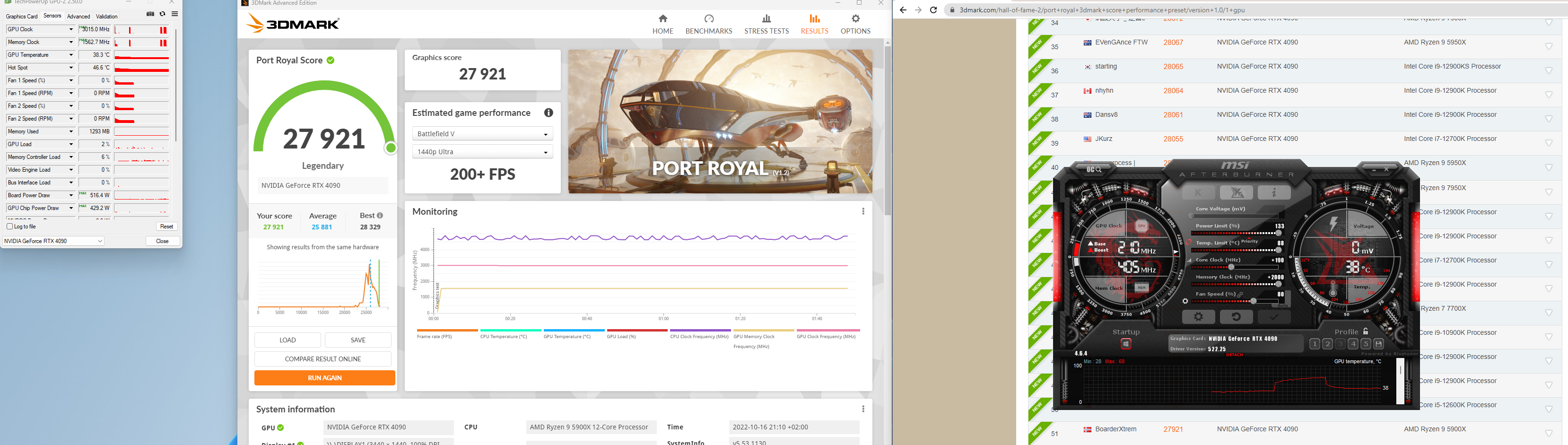This screenshot has height=445, width=1568.
Task: Open the score 28064 link for nhyhn
Action: click(1173, 91)
